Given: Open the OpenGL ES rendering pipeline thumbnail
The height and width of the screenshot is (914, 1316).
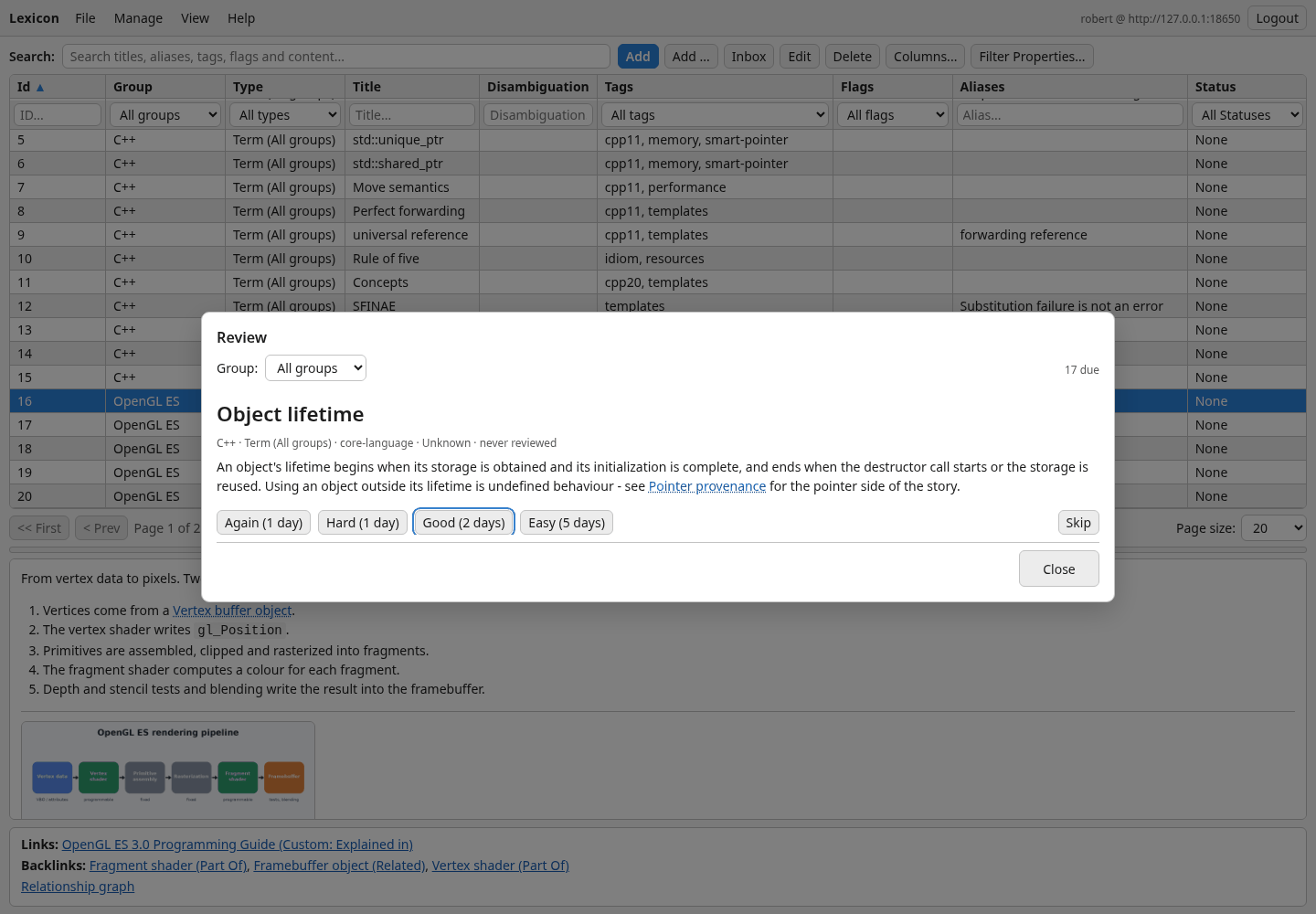Looking at the screenshot, I should [x=168, y=770].
